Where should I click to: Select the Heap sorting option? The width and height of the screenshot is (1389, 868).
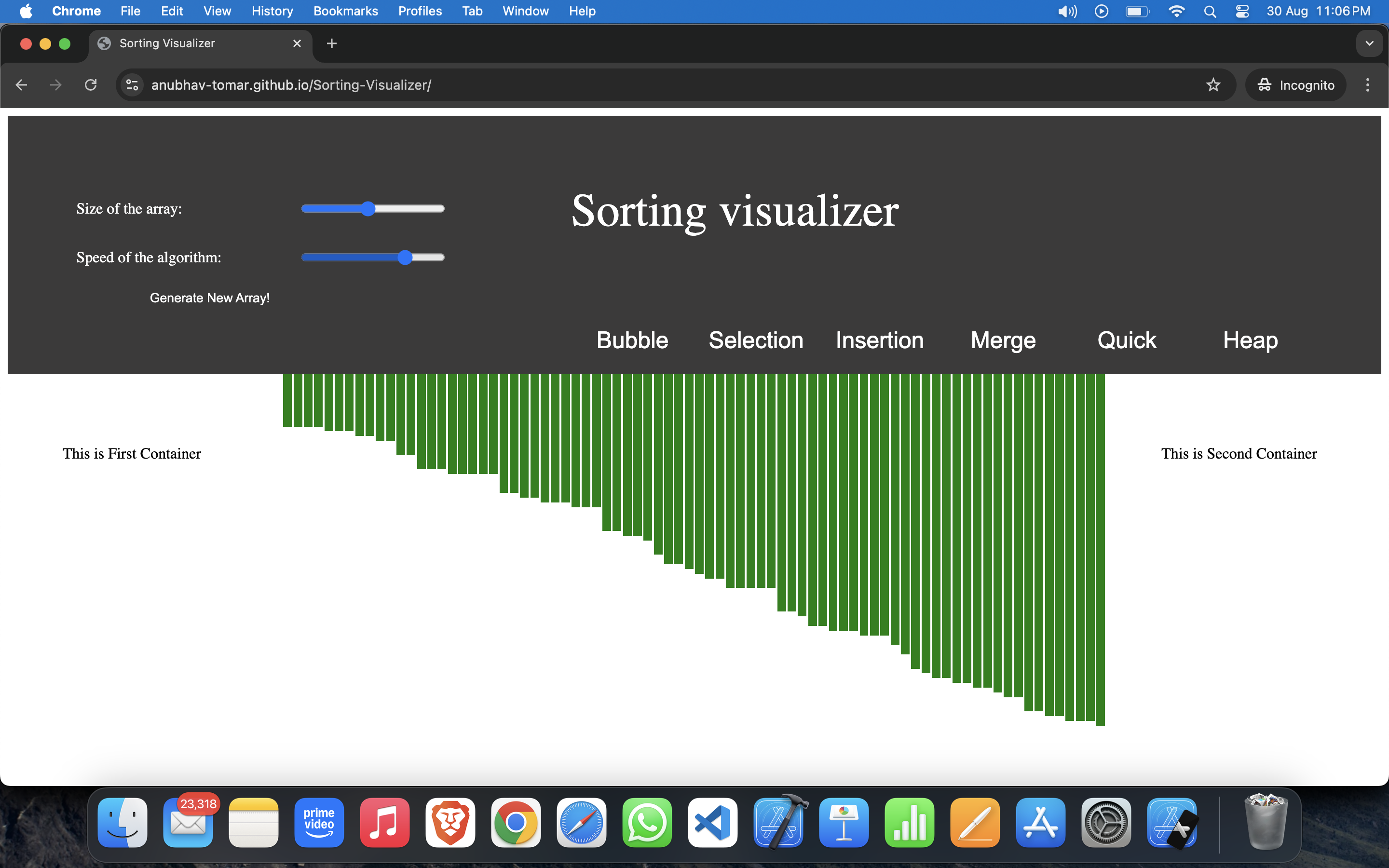click(x=1250, y=340)
